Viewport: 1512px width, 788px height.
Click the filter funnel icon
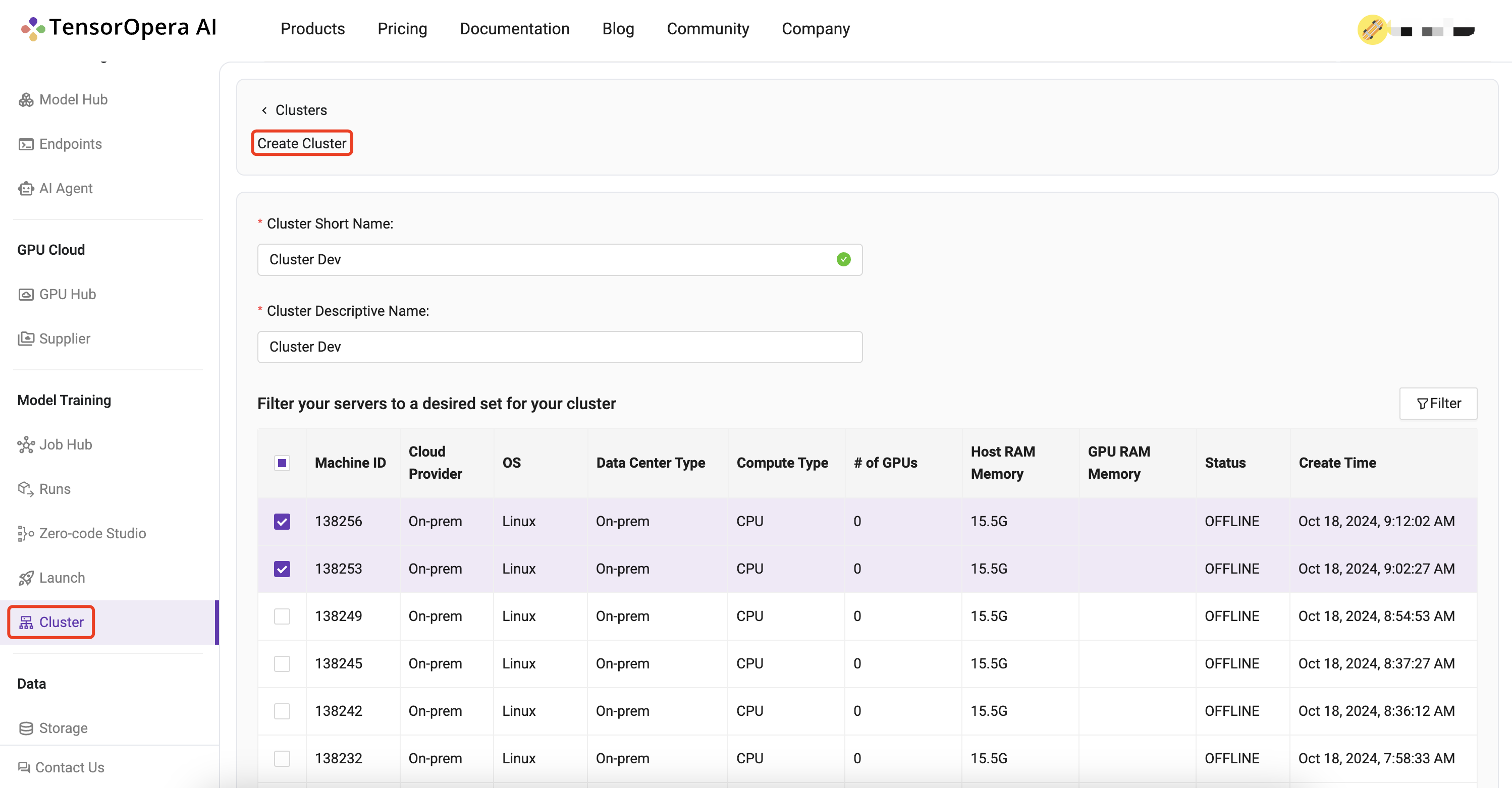(x=1422, y=404)
